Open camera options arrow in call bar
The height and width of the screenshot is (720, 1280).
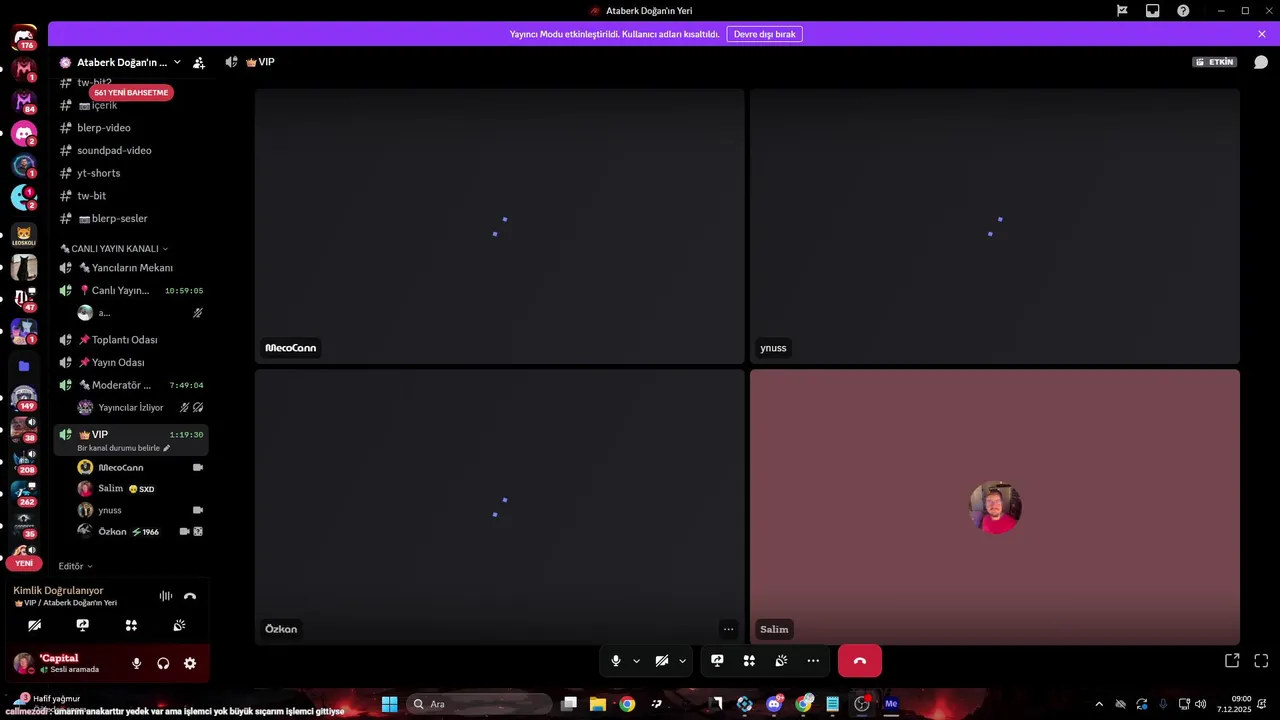point(682,661)
